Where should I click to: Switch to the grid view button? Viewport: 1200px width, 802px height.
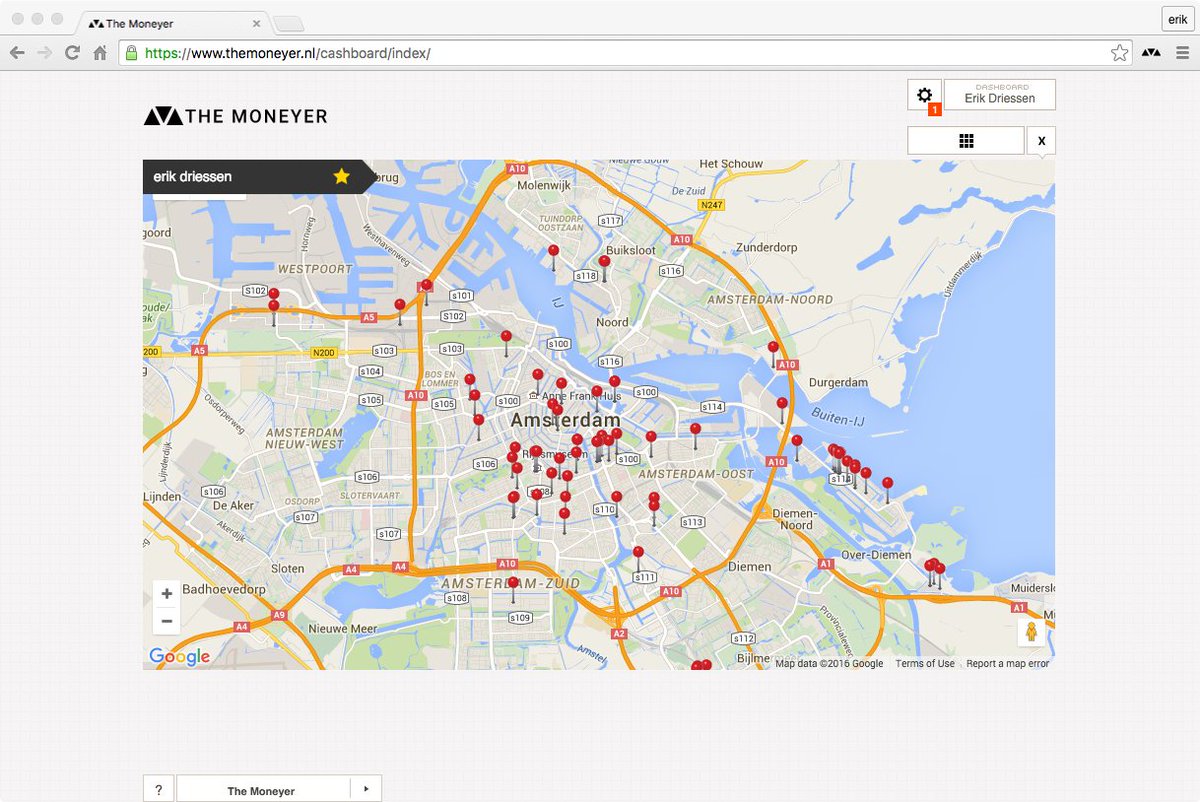[966, 141]
